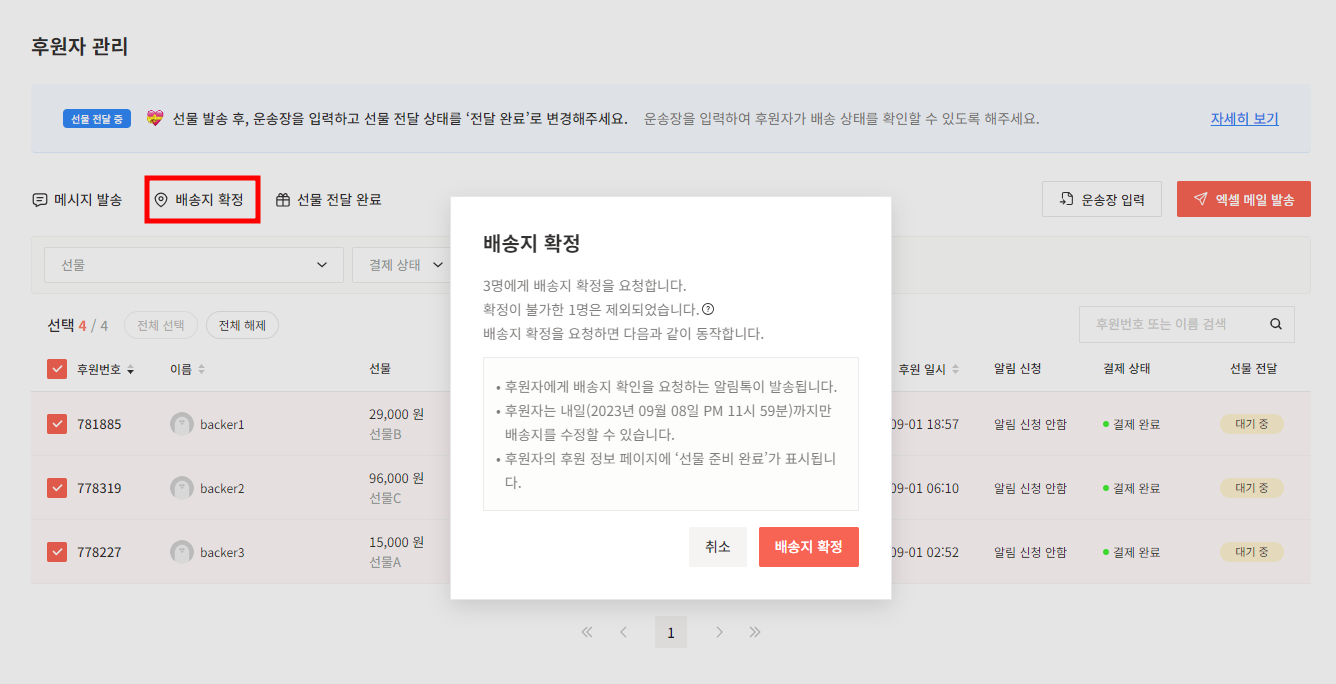
Task: Go to previous page arrow
Action: click(623, 632)
